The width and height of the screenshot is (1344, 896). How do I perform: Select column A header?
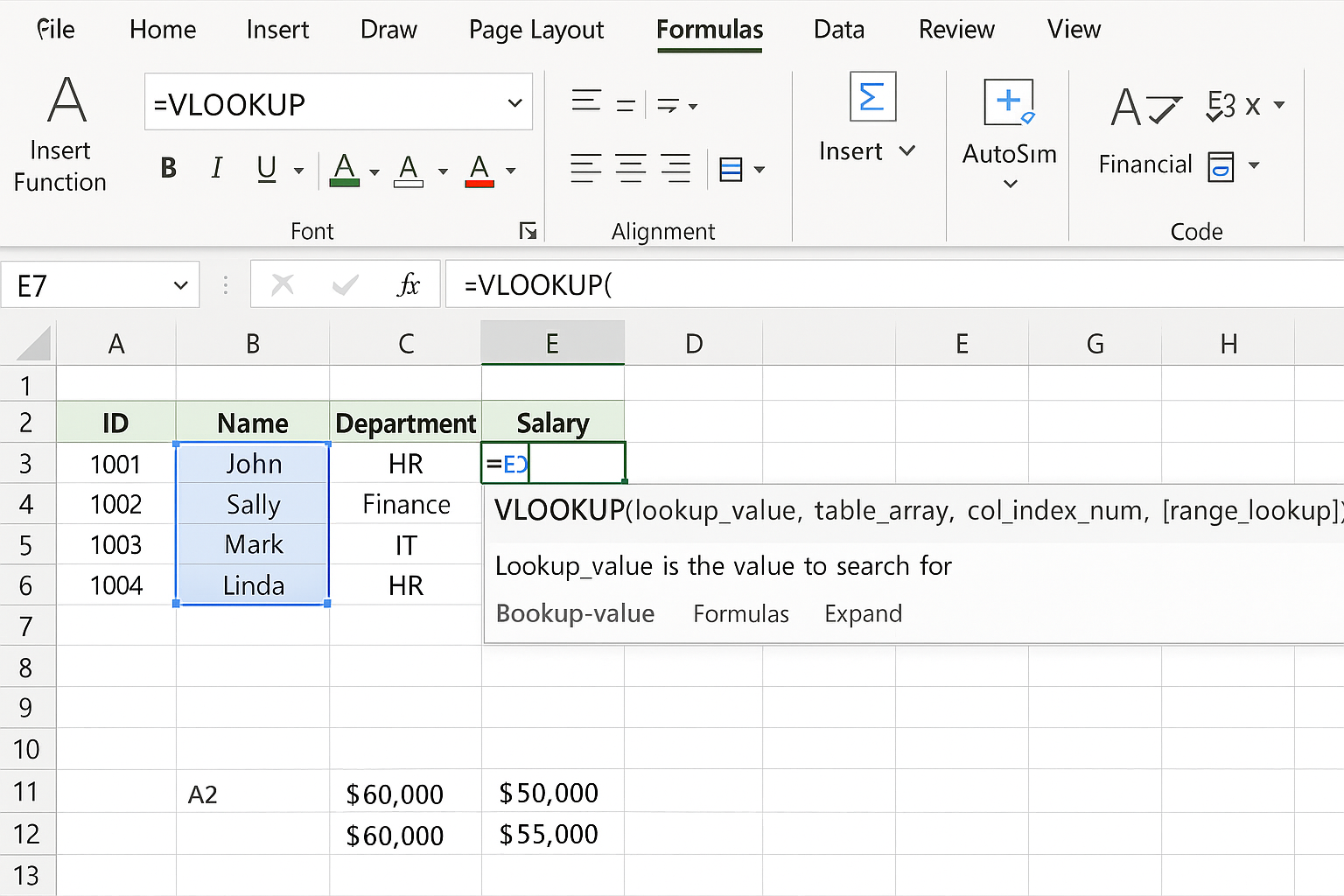click(x=116, y=343)
